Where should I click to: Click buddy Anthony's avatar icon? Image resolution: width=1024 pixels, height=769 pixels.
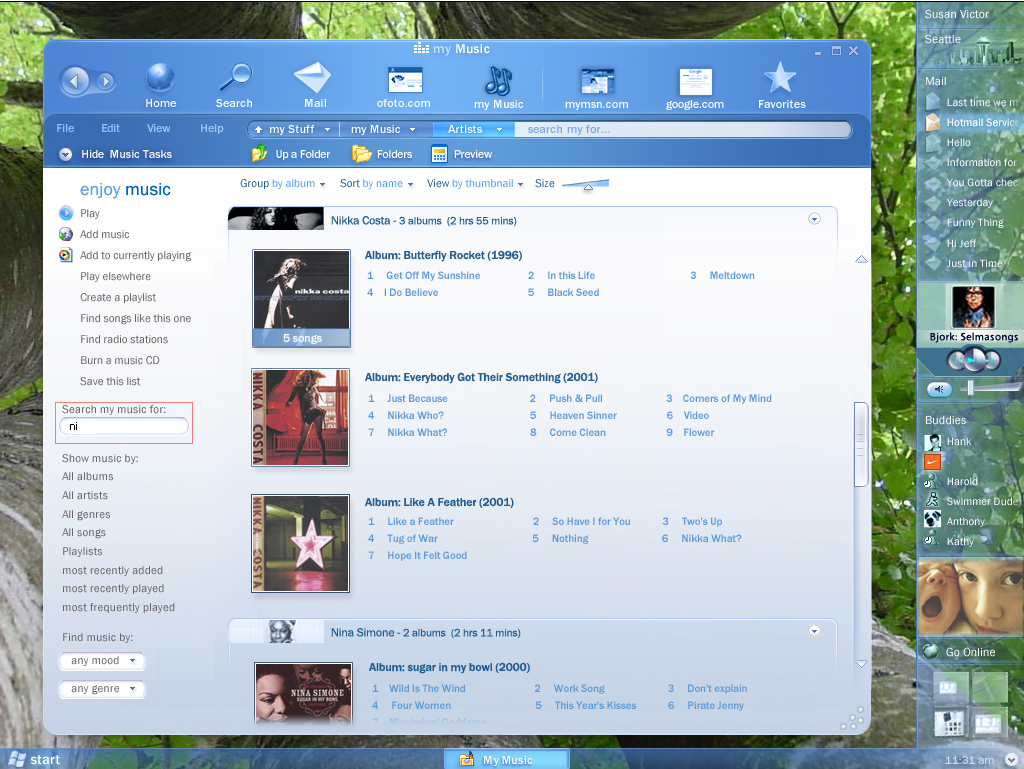[x=933, y=520]
